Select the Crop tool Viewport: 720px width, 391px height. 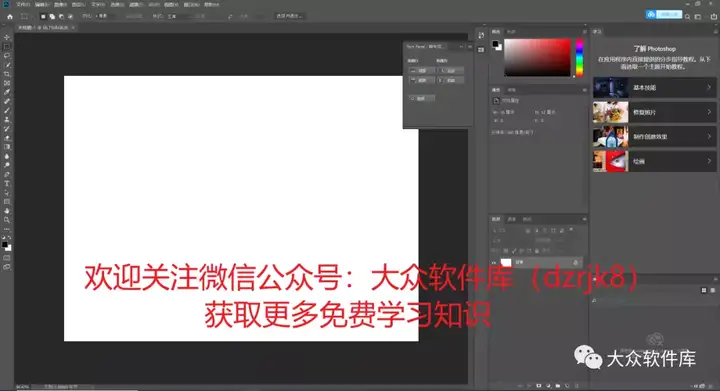tap(6, 74)
